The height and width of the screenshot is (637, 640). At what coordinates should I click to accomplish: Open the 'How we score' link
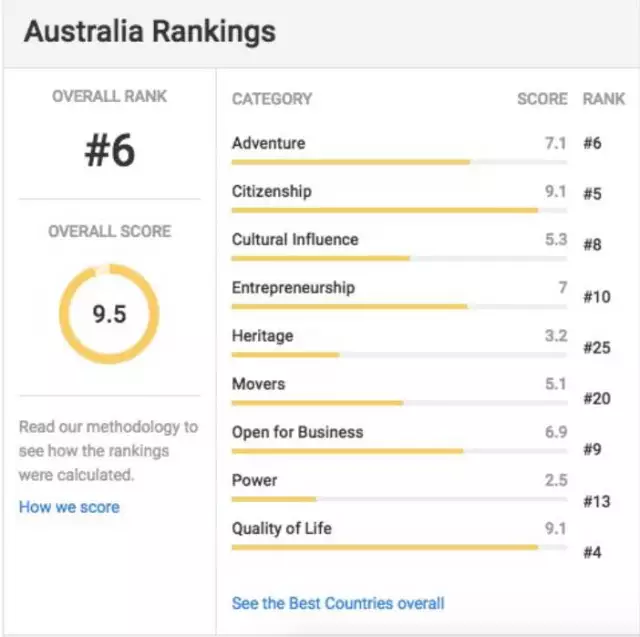tap(69, 507)
